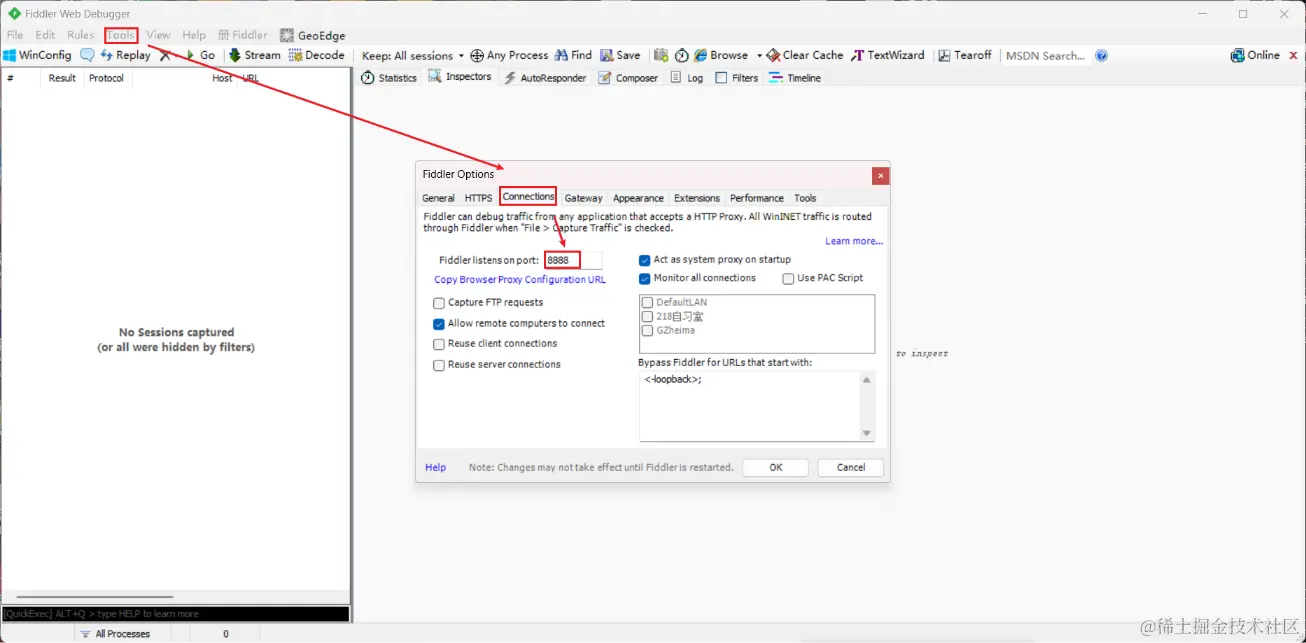The width and height of the screenshot is (1306, 643).
Task: Switch to General tab in Fiddler Options
Action: (x=438, y=198)
